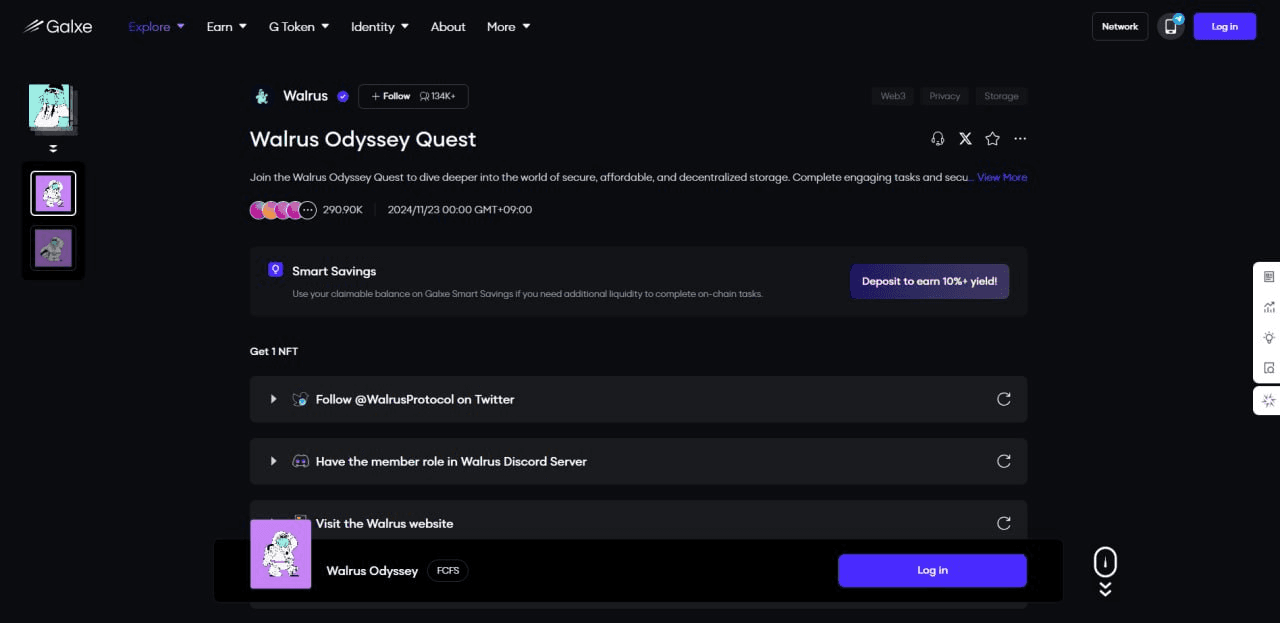Refresh the Visit Walrus website task
This screenshot has width=1280, height=623.
[x=1003, y=523]
